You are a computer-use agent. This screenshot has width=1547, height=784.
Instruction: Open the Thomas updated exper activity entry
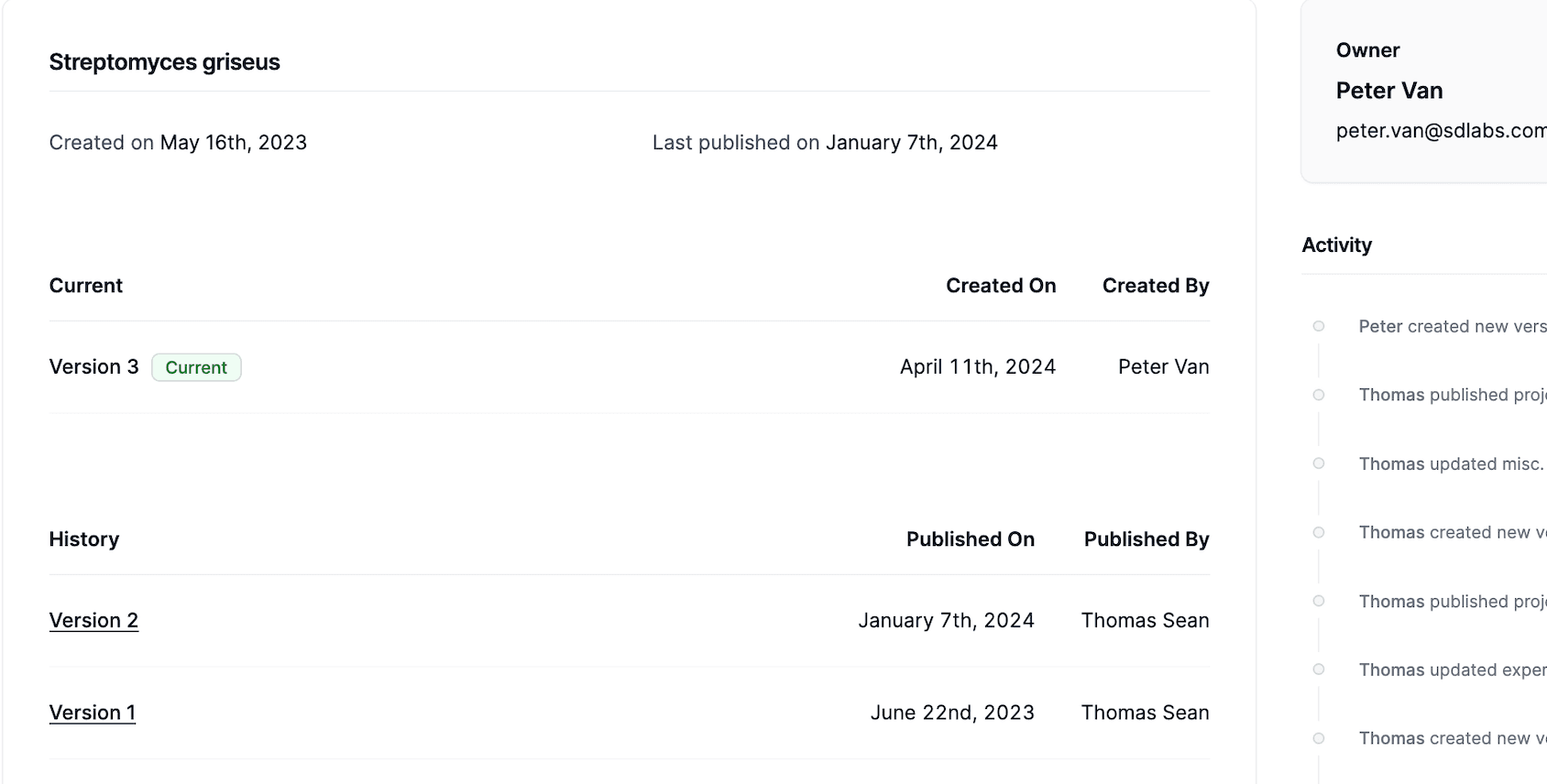coord(1452,670)
